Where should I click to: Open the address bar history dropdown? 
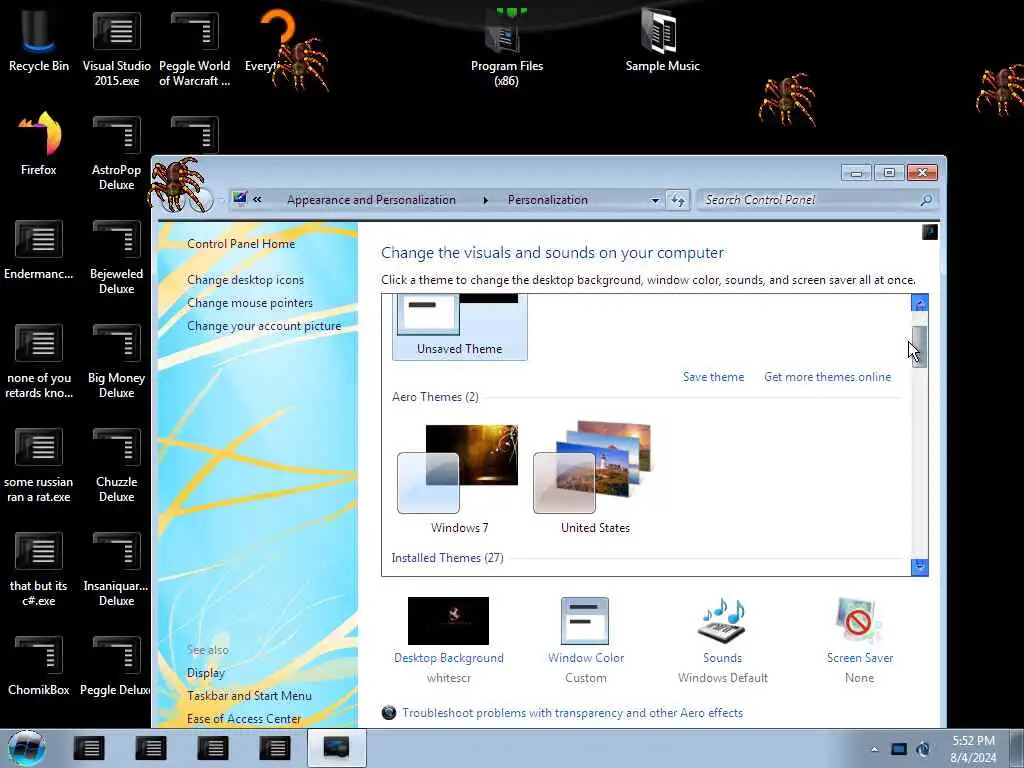click(655, 200)
